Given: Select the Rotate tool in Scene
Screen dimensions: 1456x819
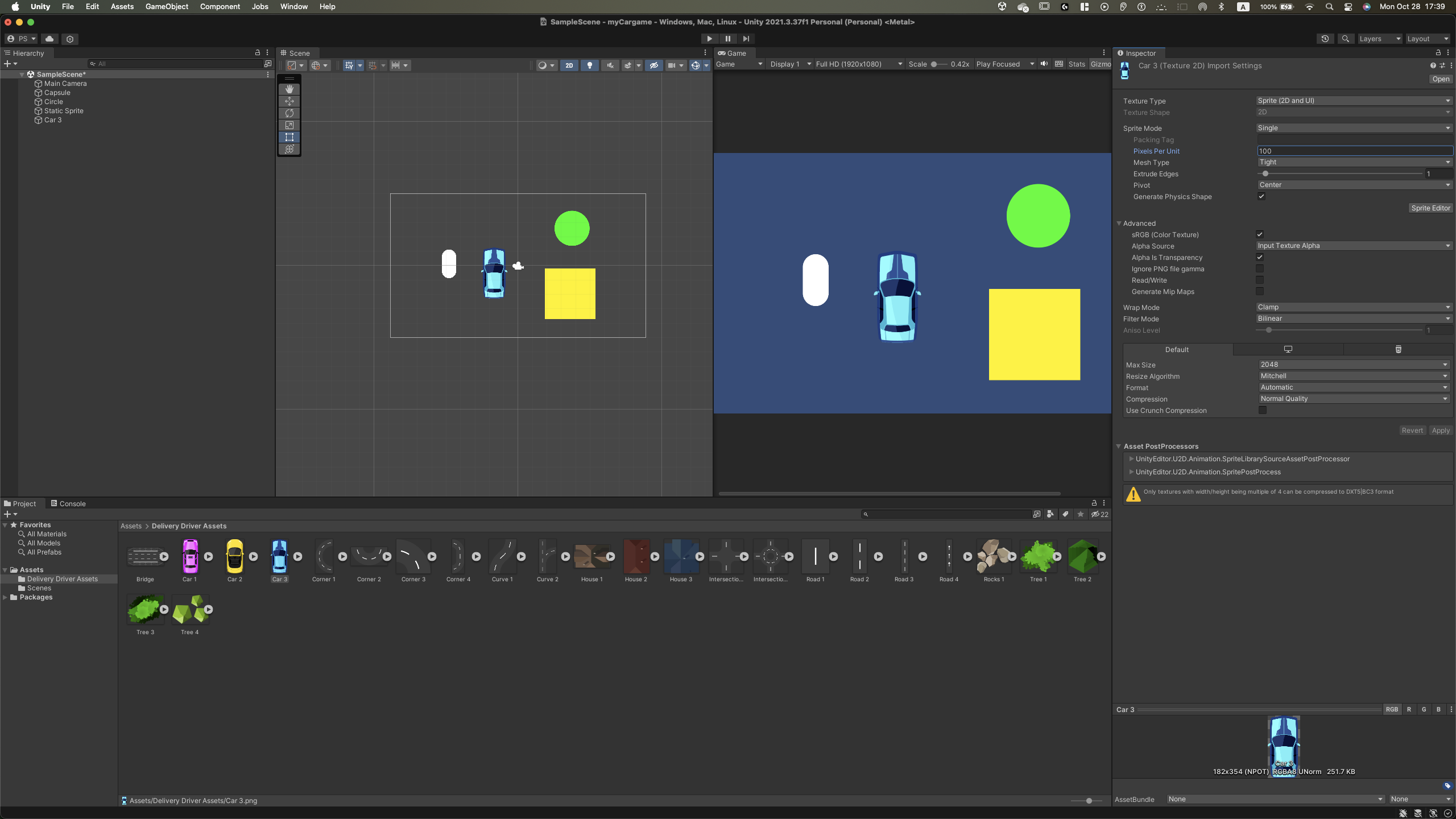Looking at the screenshot, I should pyautogui.click(x=289, y=113).
